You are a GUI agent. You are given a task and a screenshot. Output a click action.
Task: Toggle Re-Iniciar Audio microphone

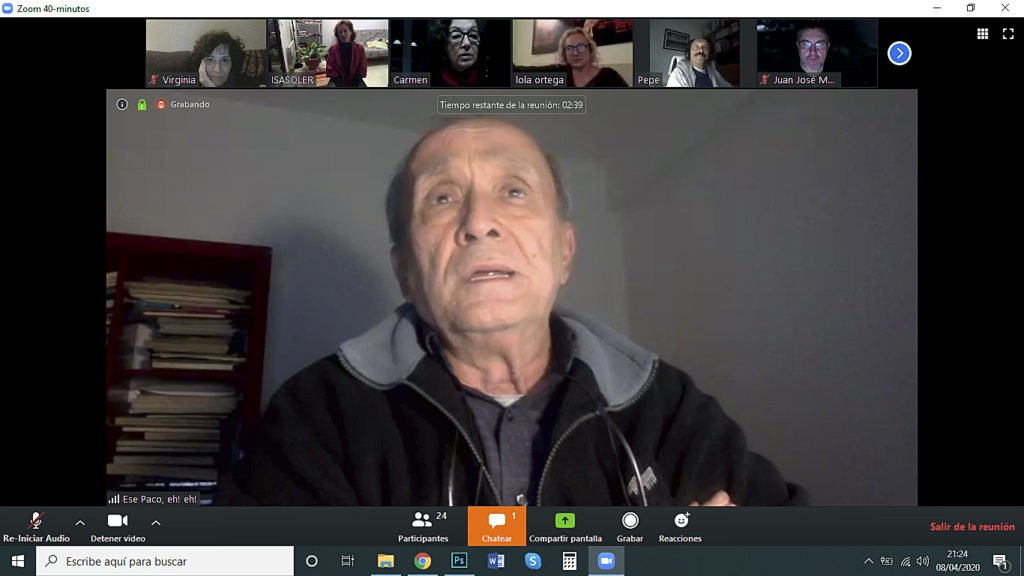click(x=36, y=525)
